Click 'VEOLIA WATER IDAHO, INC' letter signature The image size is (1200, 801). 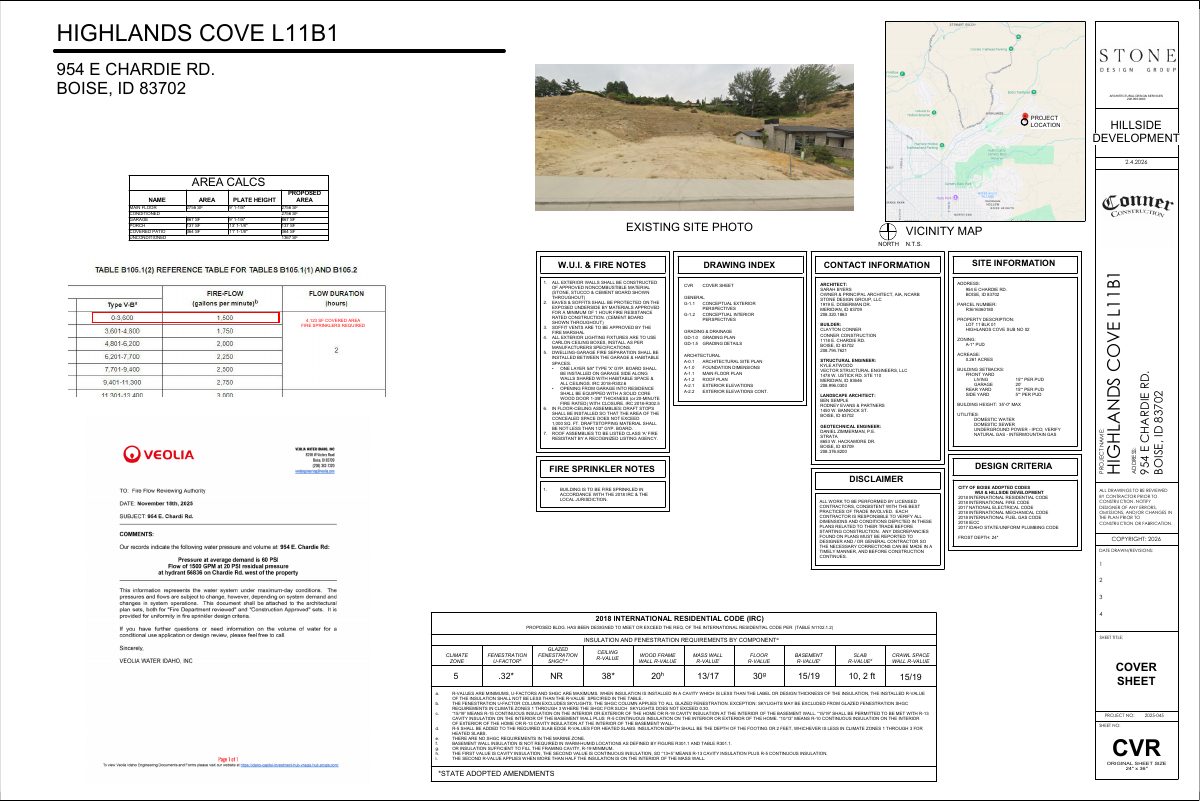click(x=156, y=661)
